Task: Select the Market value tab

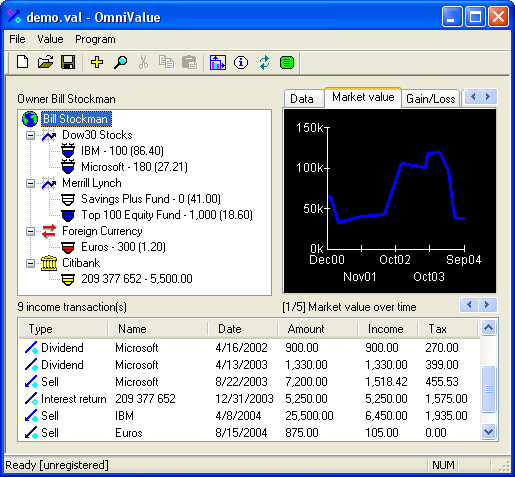Action: pos(363,97)
